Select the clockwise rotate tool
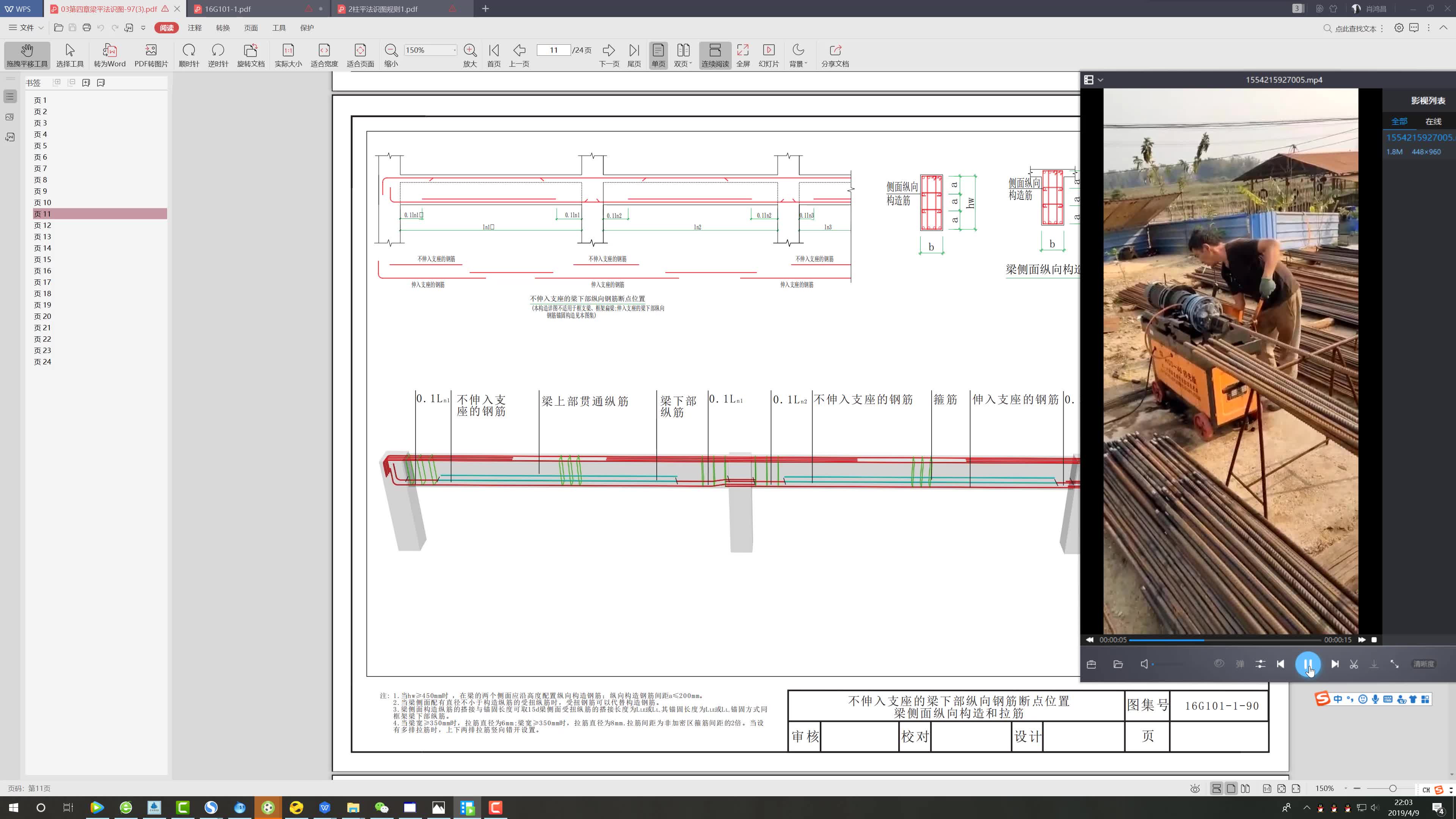Image resolution: width=1456 pixels, height=819 pixels. pos(189,55)
